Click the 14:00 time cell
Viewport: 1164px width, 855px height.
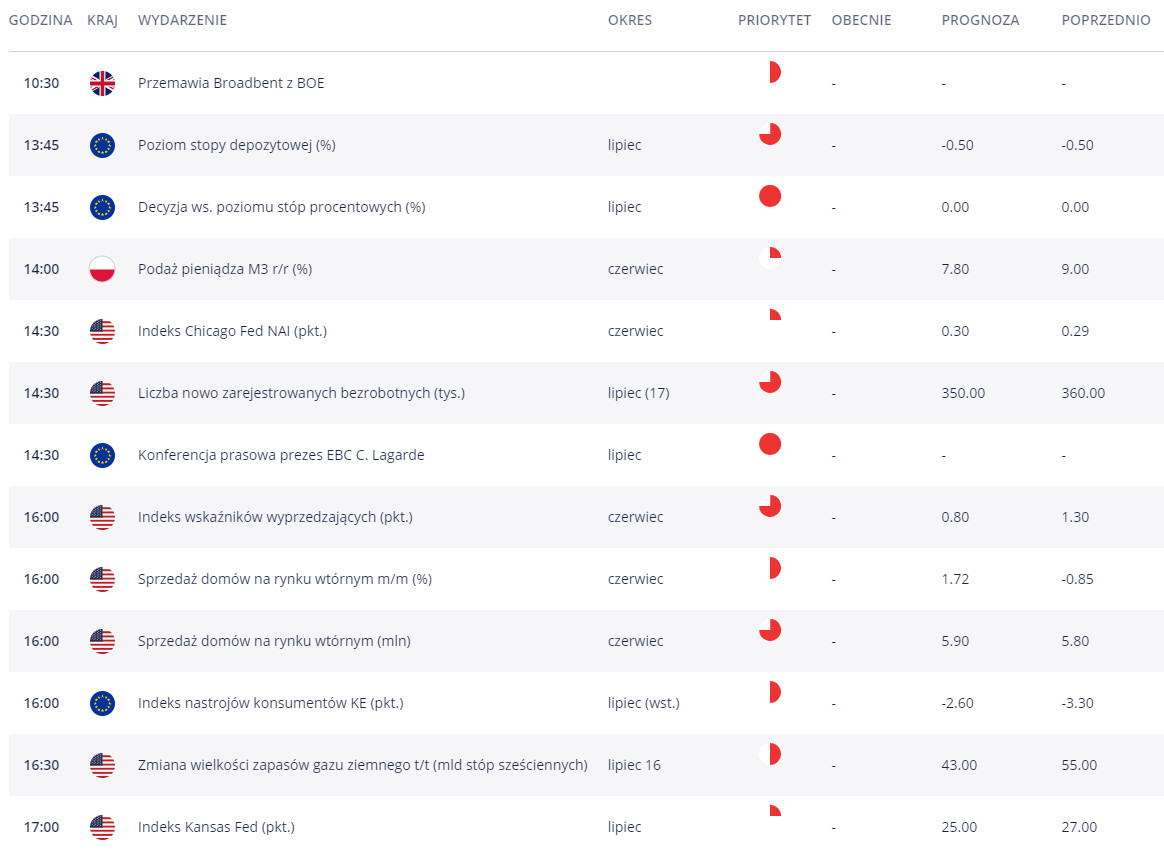[x=42, y=269]
